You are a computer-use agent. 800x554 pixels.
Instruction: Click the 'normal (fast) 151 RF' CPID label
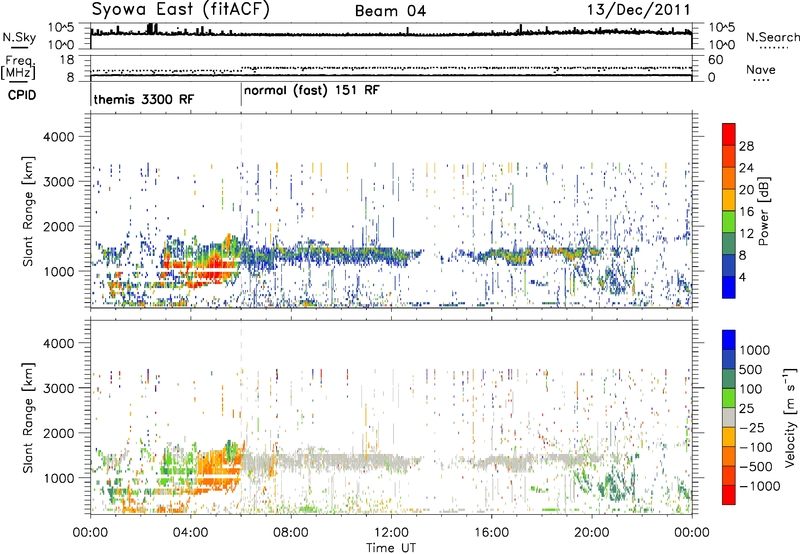coord(312,91)
